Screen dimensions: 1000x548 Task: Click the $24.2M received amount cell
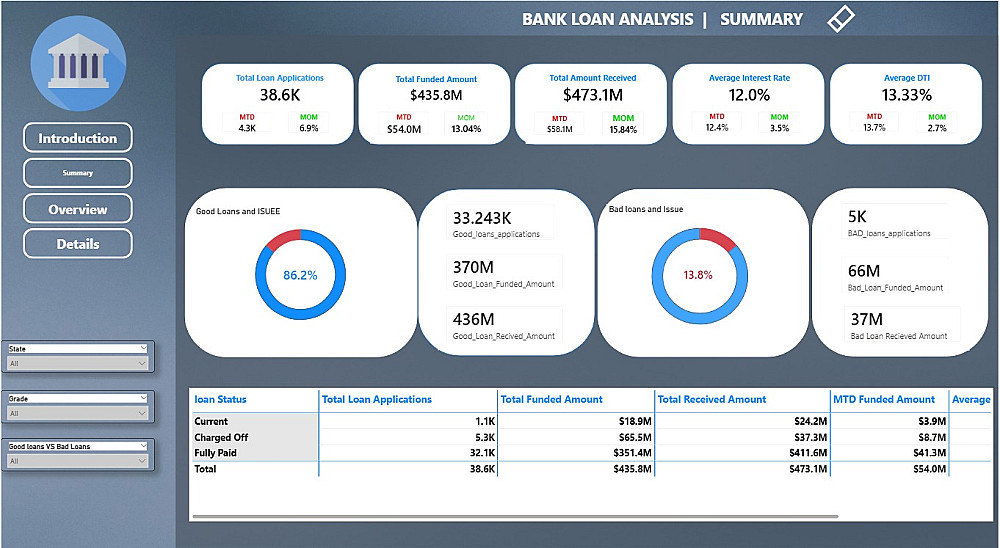(x=810, y=421)
